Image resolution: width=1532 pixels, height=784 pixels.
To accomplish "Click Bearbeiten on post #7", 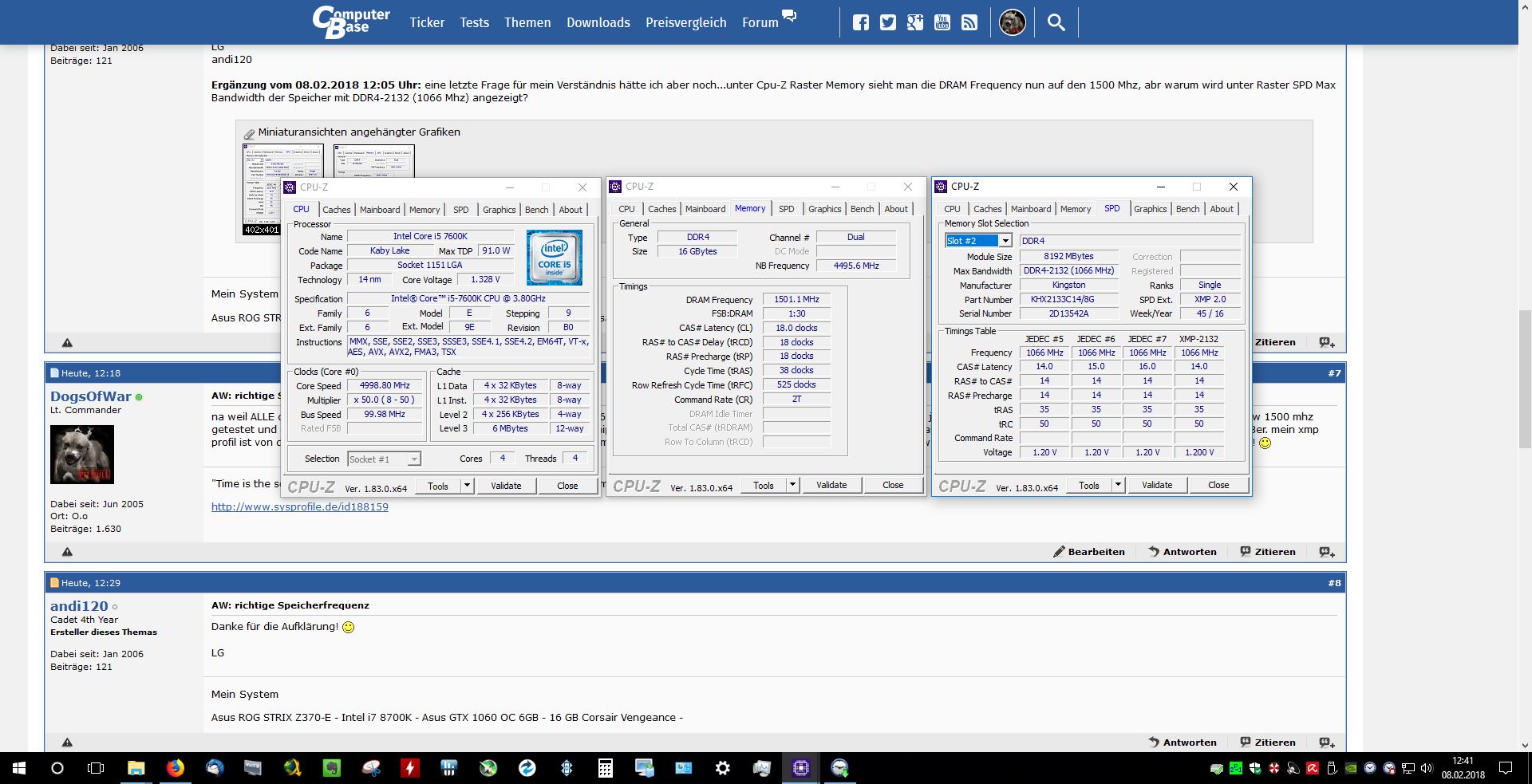I will tap(1089, 551).
